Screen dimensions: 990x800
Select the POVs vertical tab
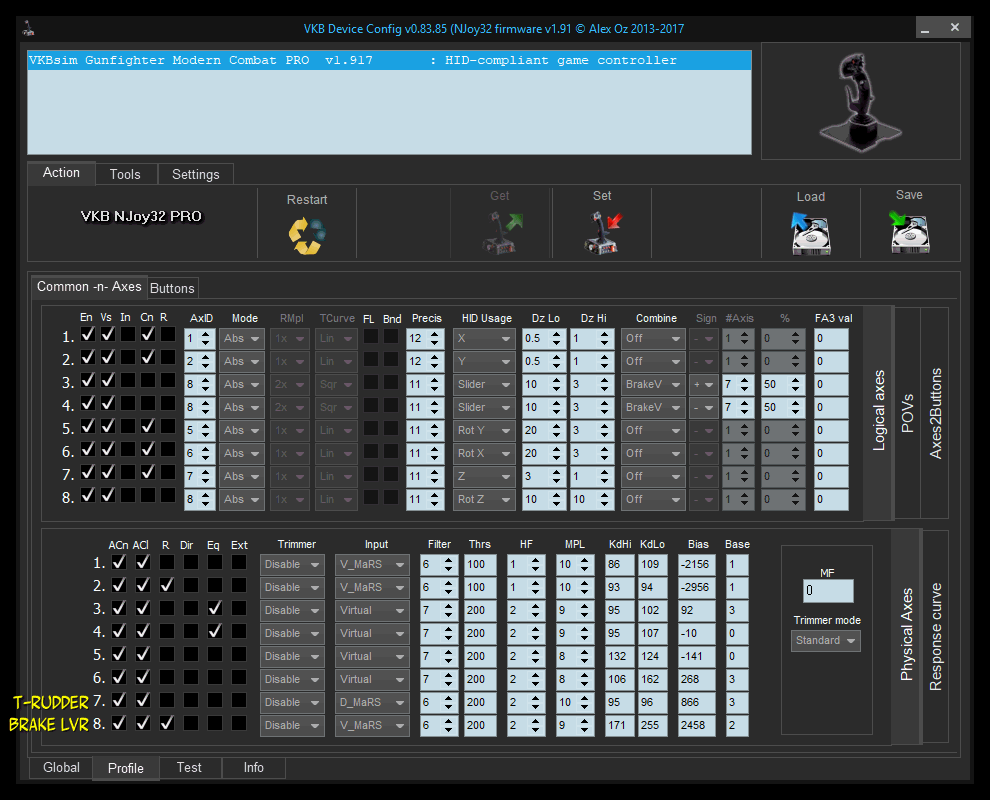[908, 413]
